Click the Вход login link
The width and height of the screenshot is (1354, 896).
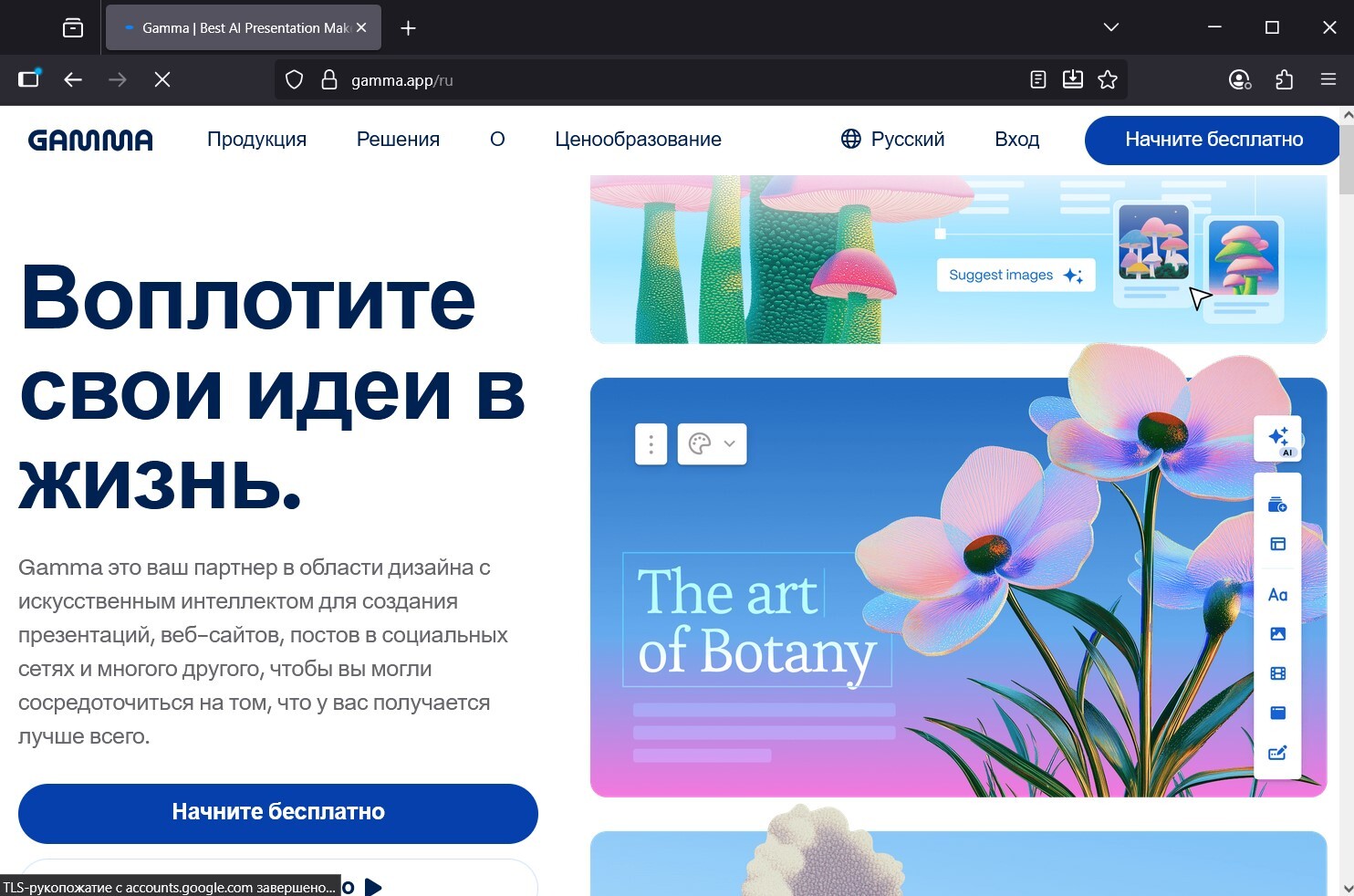(1016, 140)
